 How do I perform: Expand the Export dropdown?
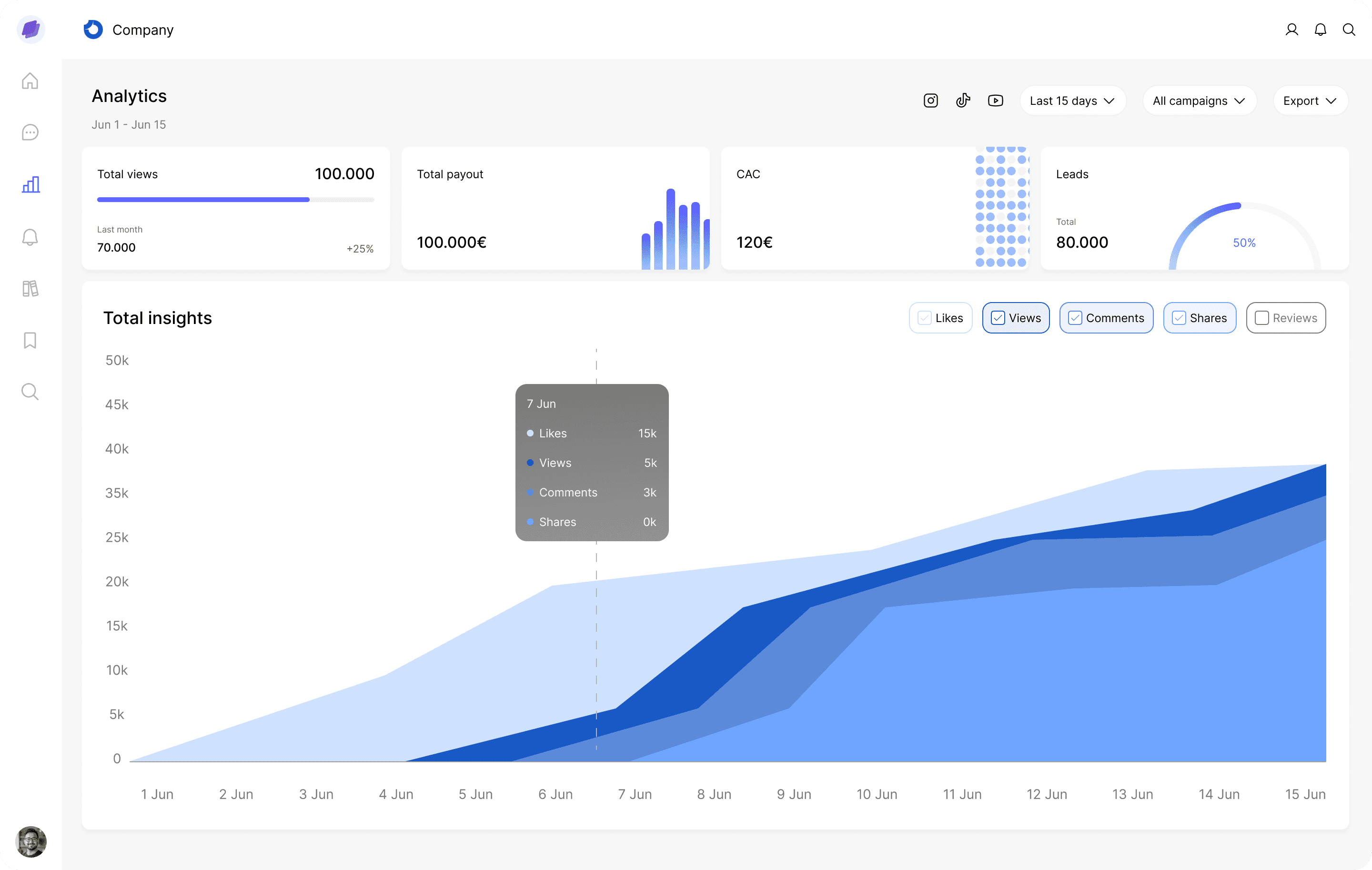click(1309, 101)
